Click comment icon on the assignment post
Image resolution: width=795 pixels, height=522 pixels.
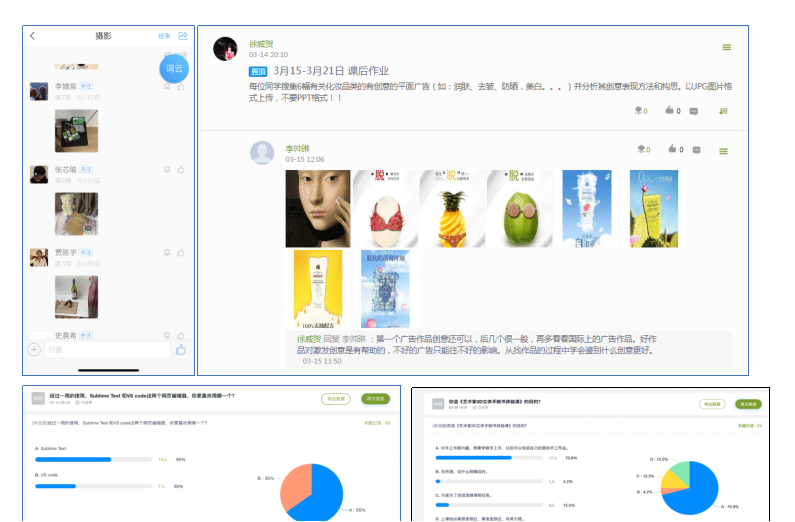(x=694, y=111)
